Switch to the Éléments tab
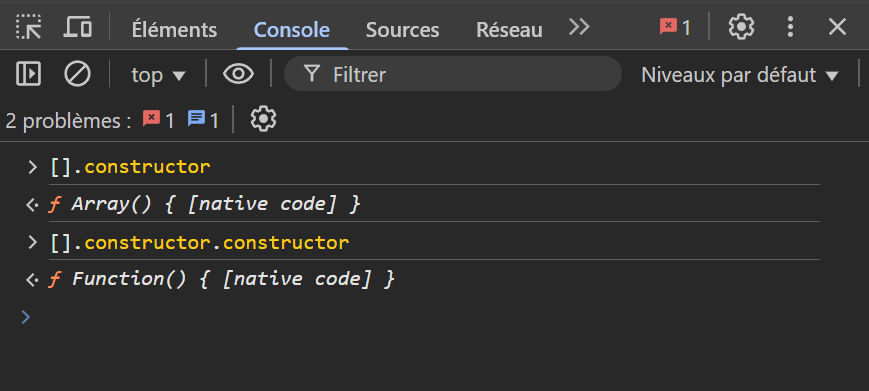 coord(174,29)
